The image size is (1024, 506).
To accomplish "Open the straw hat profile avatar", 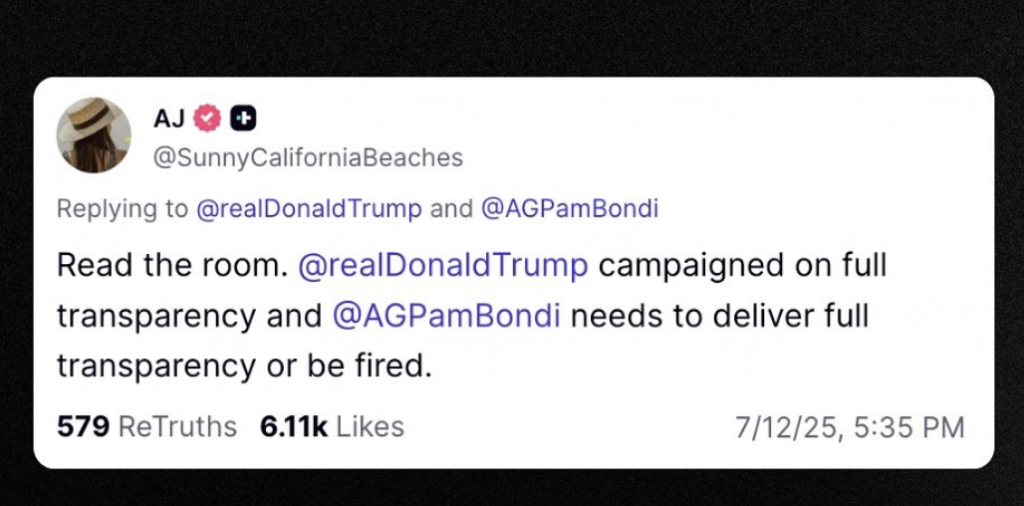I will point(94,136).
